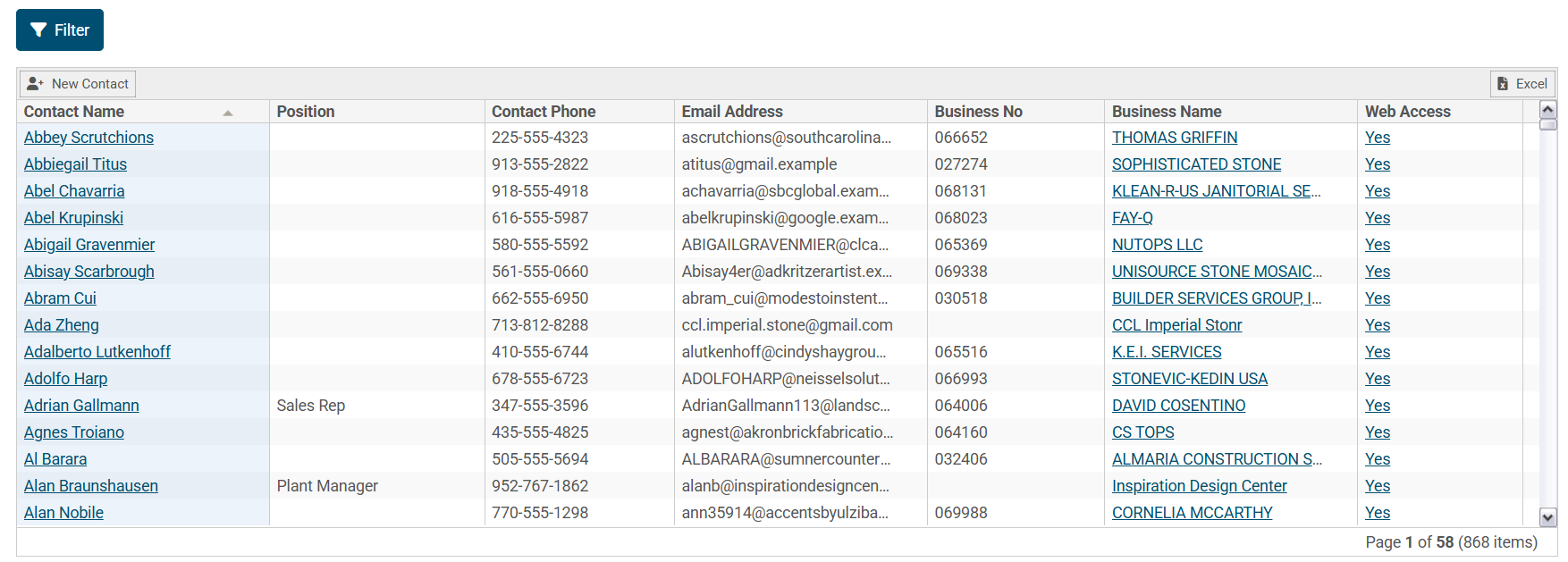The width and height of the screenshot is (1568, 562).
Task: Open contact Alan Nobile
Action: click(63, 513)
